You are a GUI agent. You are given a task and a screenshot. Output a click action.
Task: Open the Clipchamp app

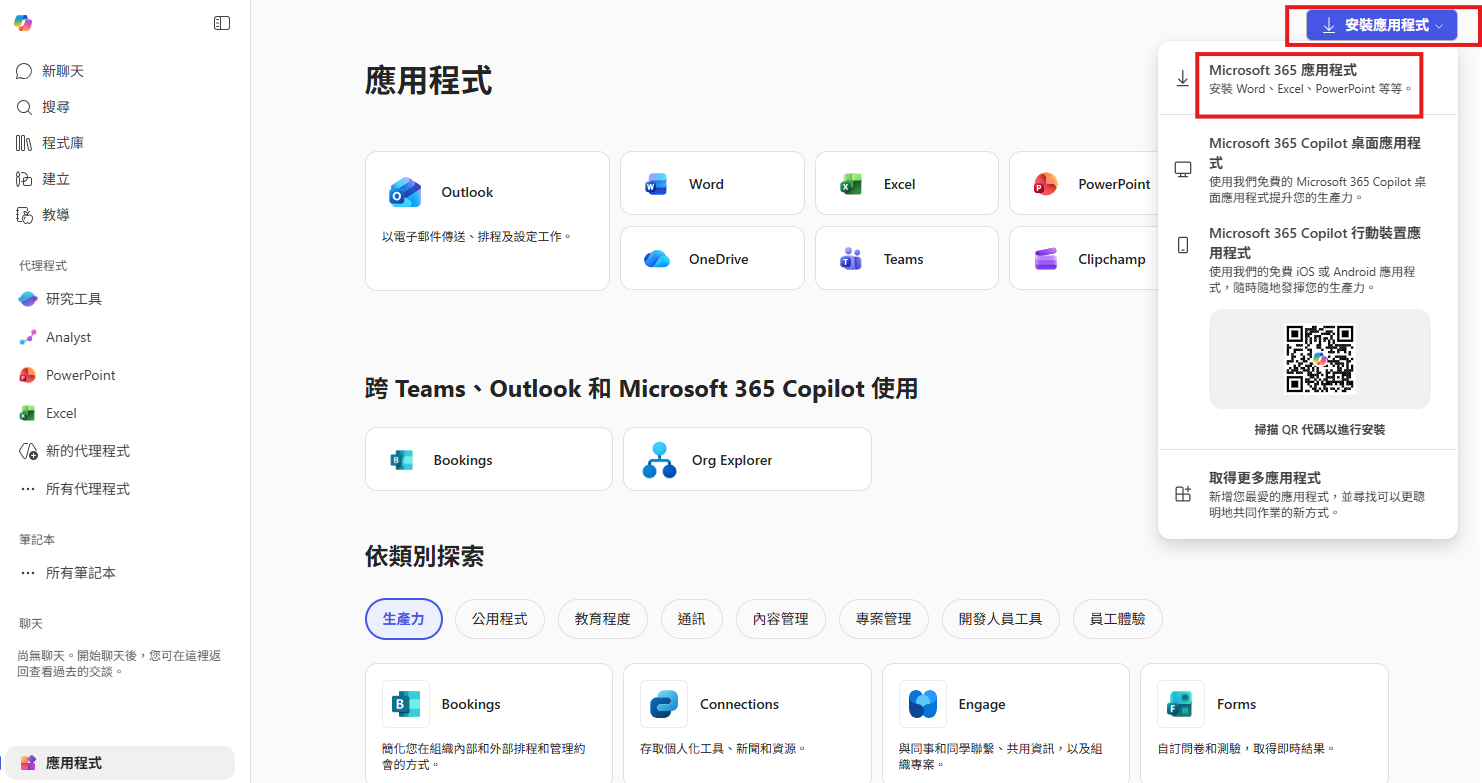[1083, 259]
